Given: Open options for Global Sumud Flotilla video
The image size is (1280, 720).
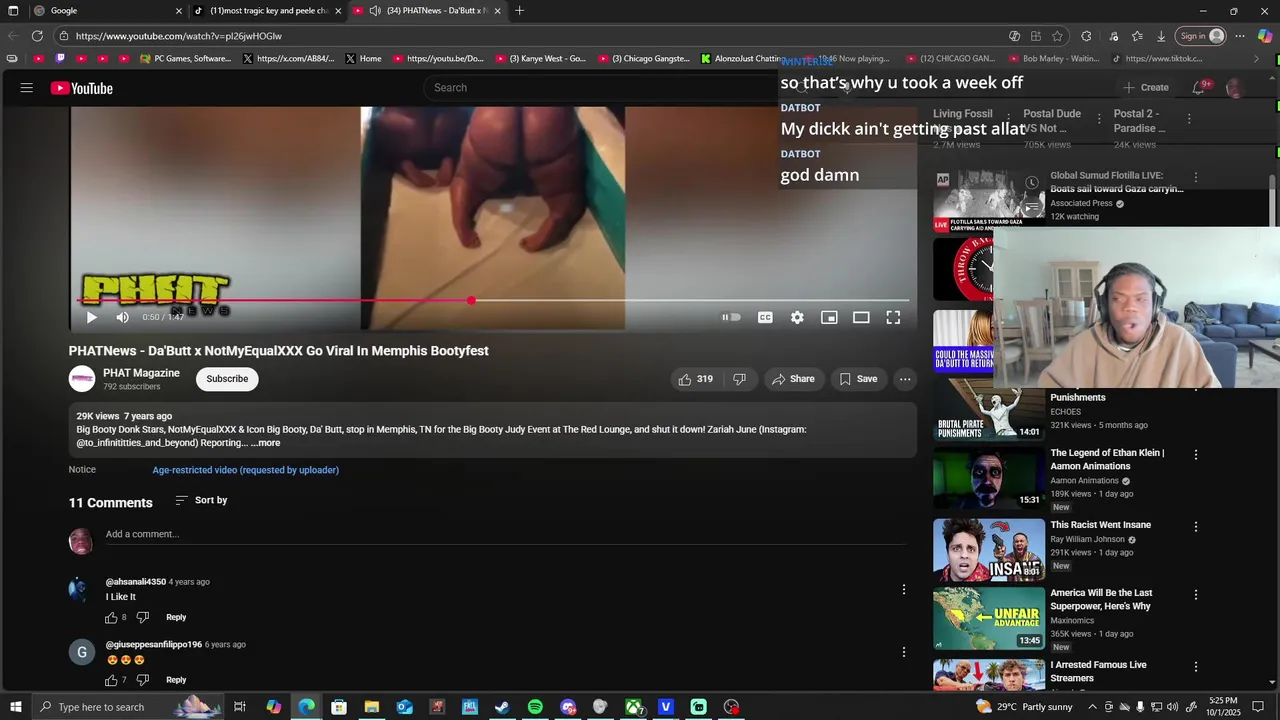Looking at the screenshot, I should click(x=1195, y=177).
